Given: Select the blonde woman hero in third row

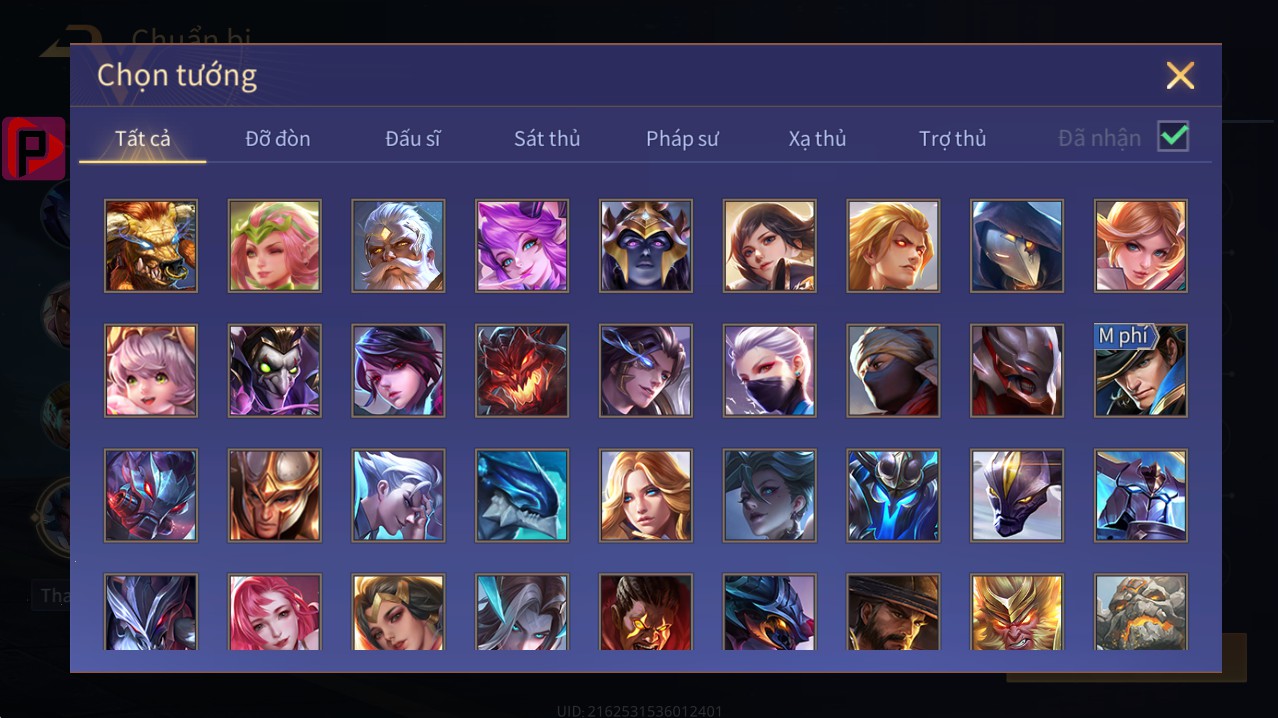Looking at the screenshot, I should pos(646,496).
